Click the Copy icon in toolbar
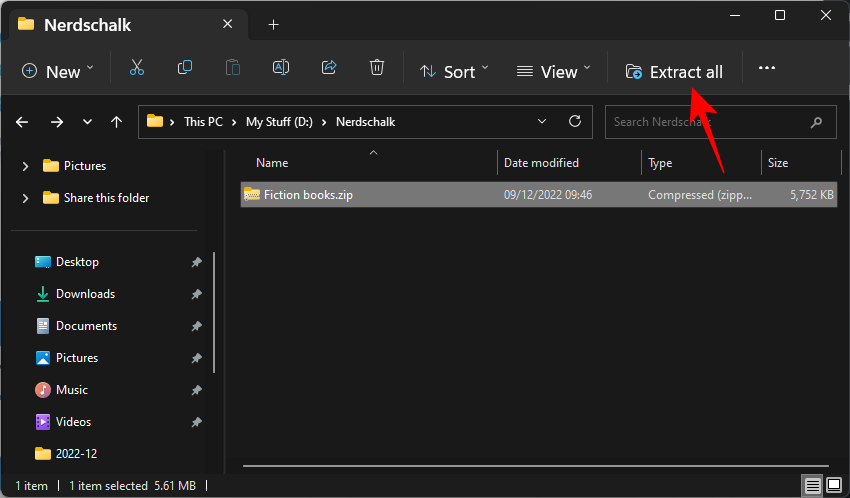Screen dimensions: 850x498 (x=185, y=69)
